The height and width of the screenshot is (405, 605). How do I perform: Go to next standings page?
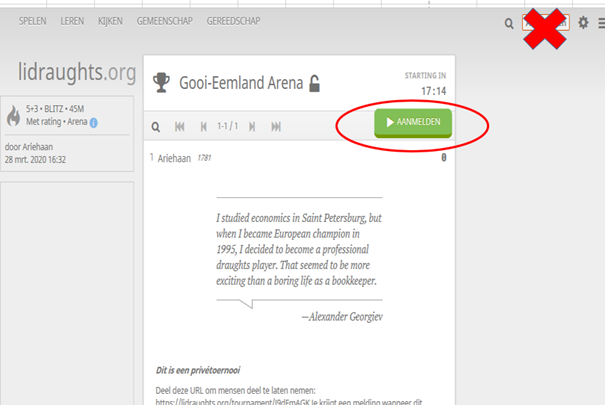[x=252, y=127]
